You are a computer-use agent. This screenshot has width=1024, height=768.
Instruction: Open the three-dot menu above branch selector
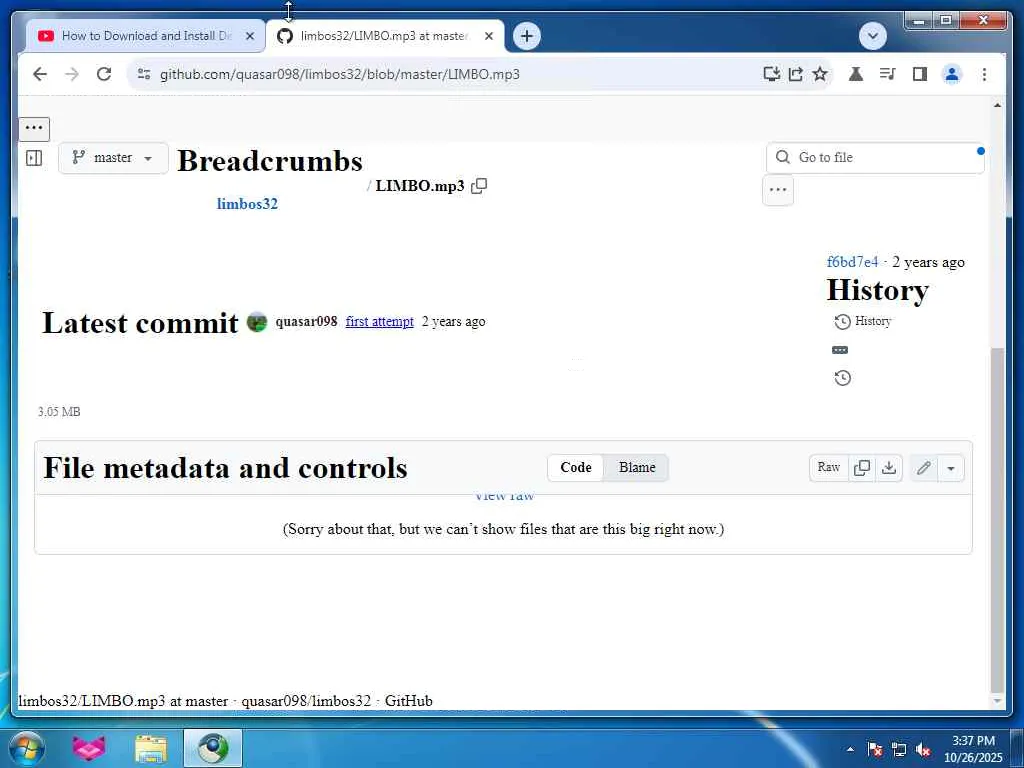[34, 128]
